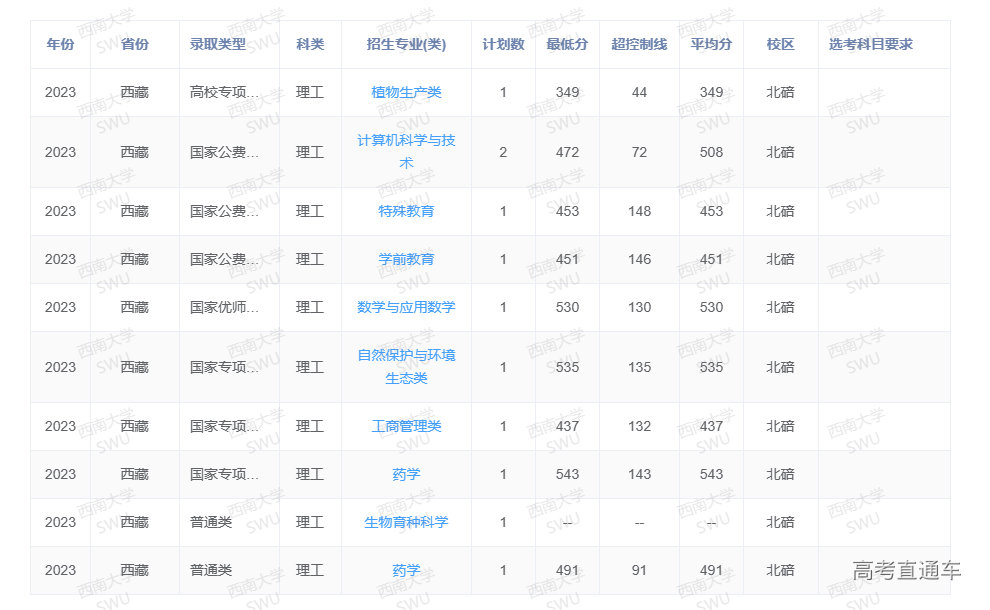Click the truncated 国家优师 admission type cell
Screen dimensions: 990x610
tap(225, 307)
